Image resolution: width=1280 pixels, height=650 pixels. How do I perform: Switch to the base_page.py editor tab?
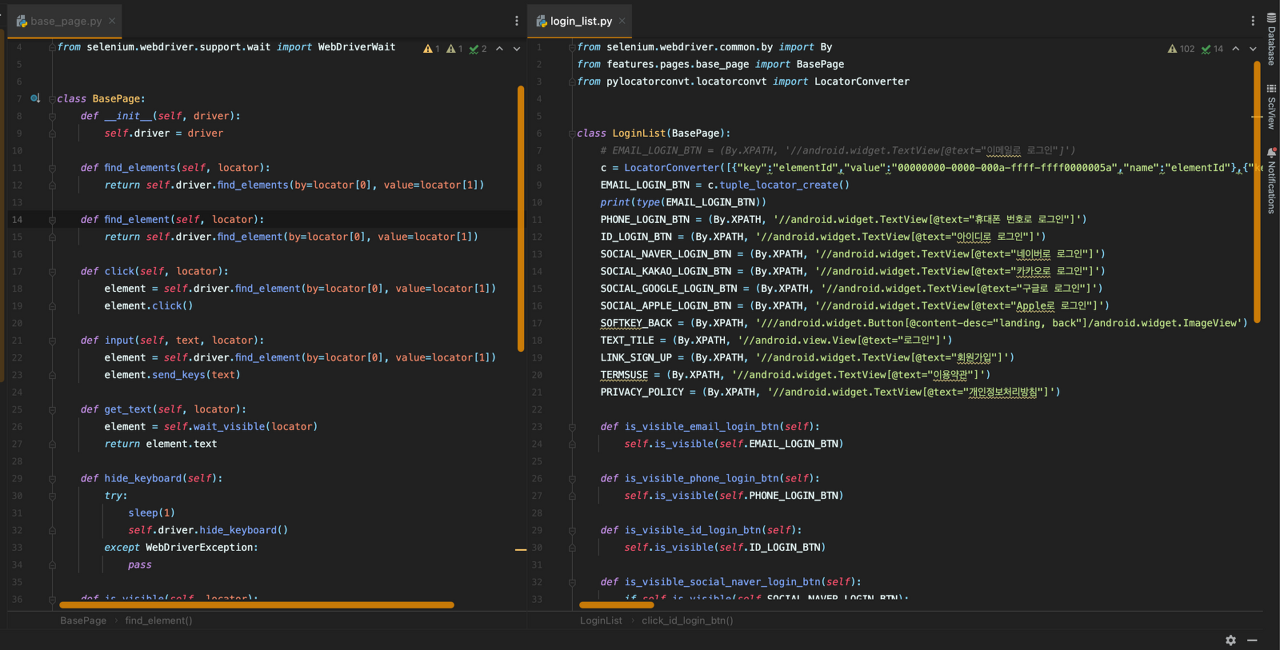66,21
